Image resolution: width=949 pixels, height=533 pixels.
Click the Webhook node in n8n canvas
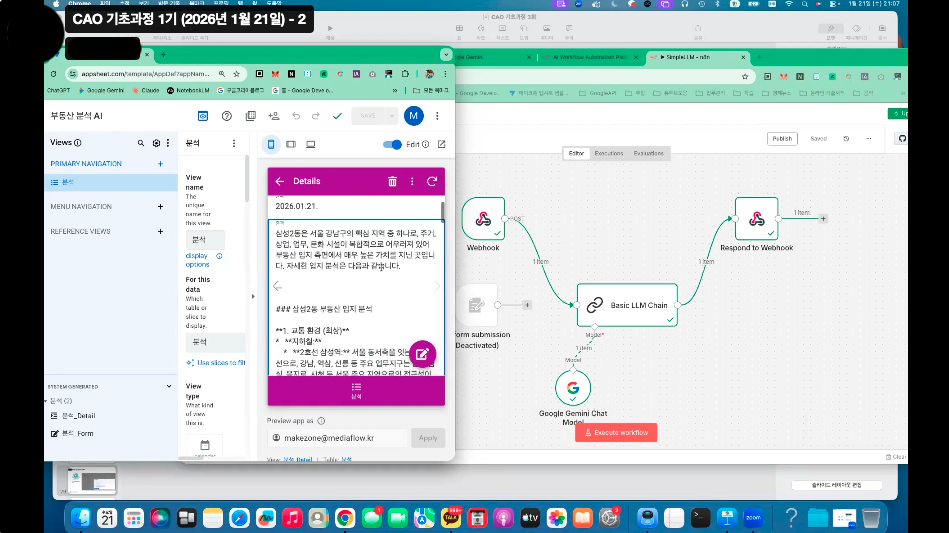pyautogui.click(x=483, y=219)
